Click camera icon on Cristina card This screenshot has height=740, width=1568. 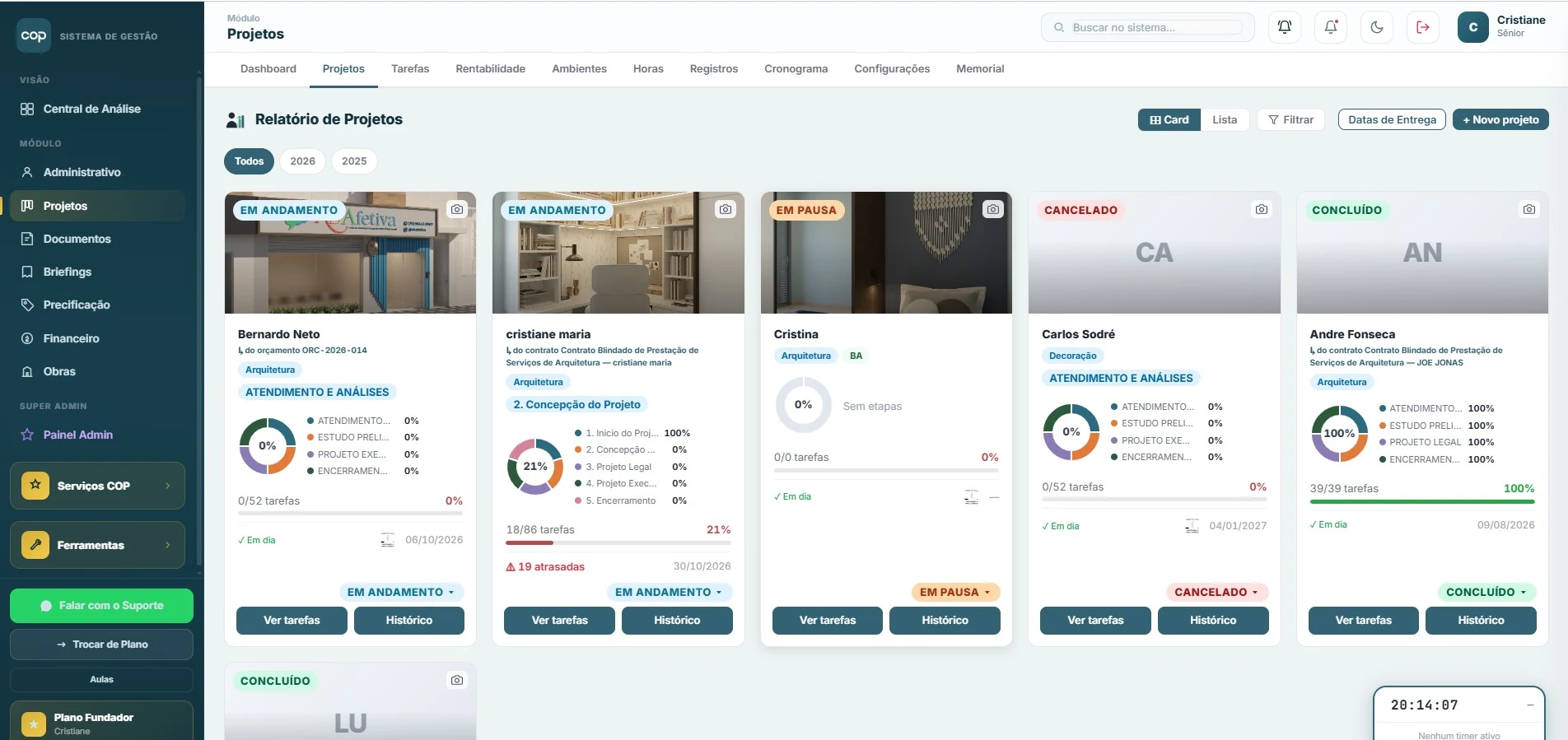click(x=993, y=209)
